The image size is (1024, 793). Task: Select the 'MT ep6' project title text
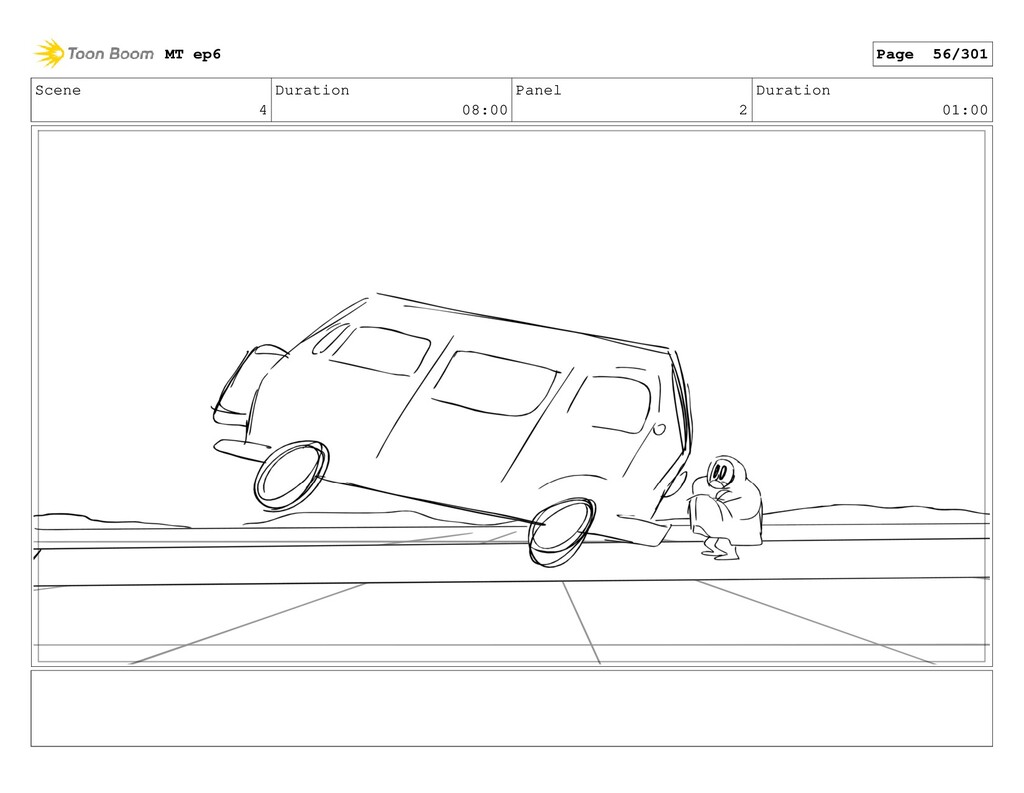point(193,54)
